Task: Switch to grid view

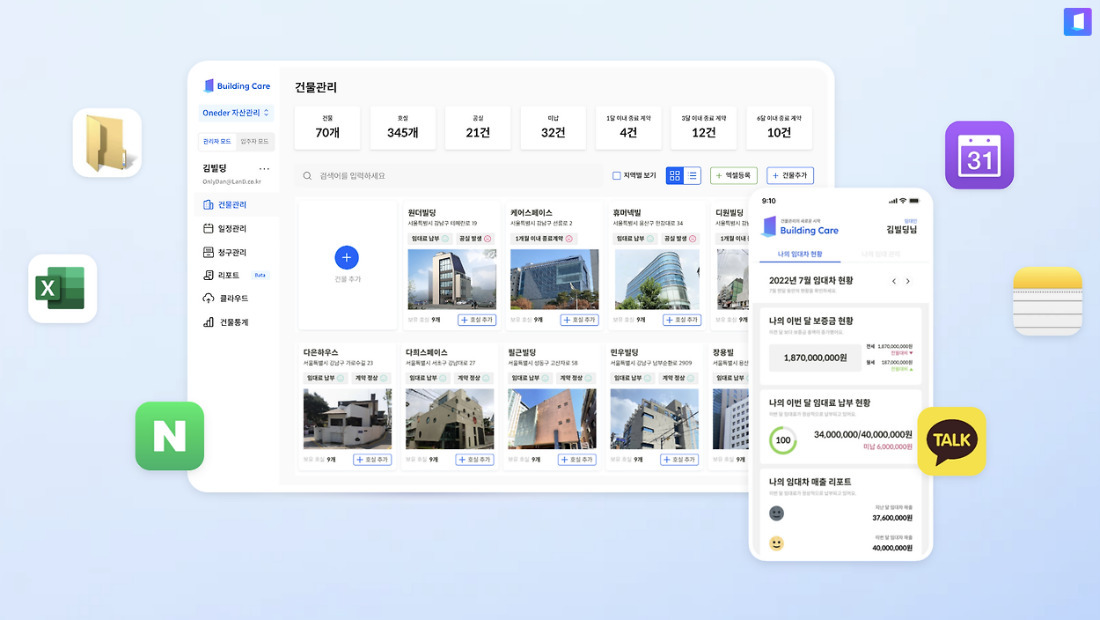Action: pyautogui.click(x=674, y=175)
